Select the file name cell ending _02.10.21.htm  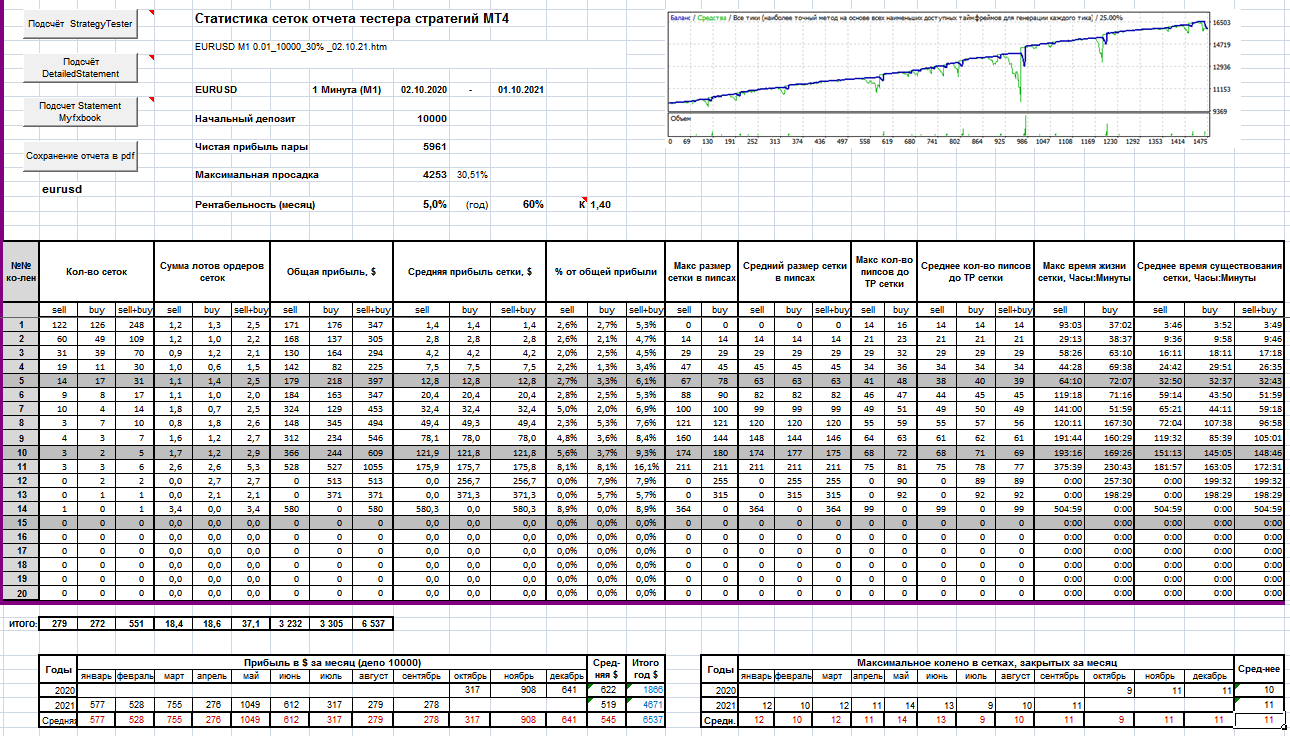pyautogui.click(x=291, y=47)
